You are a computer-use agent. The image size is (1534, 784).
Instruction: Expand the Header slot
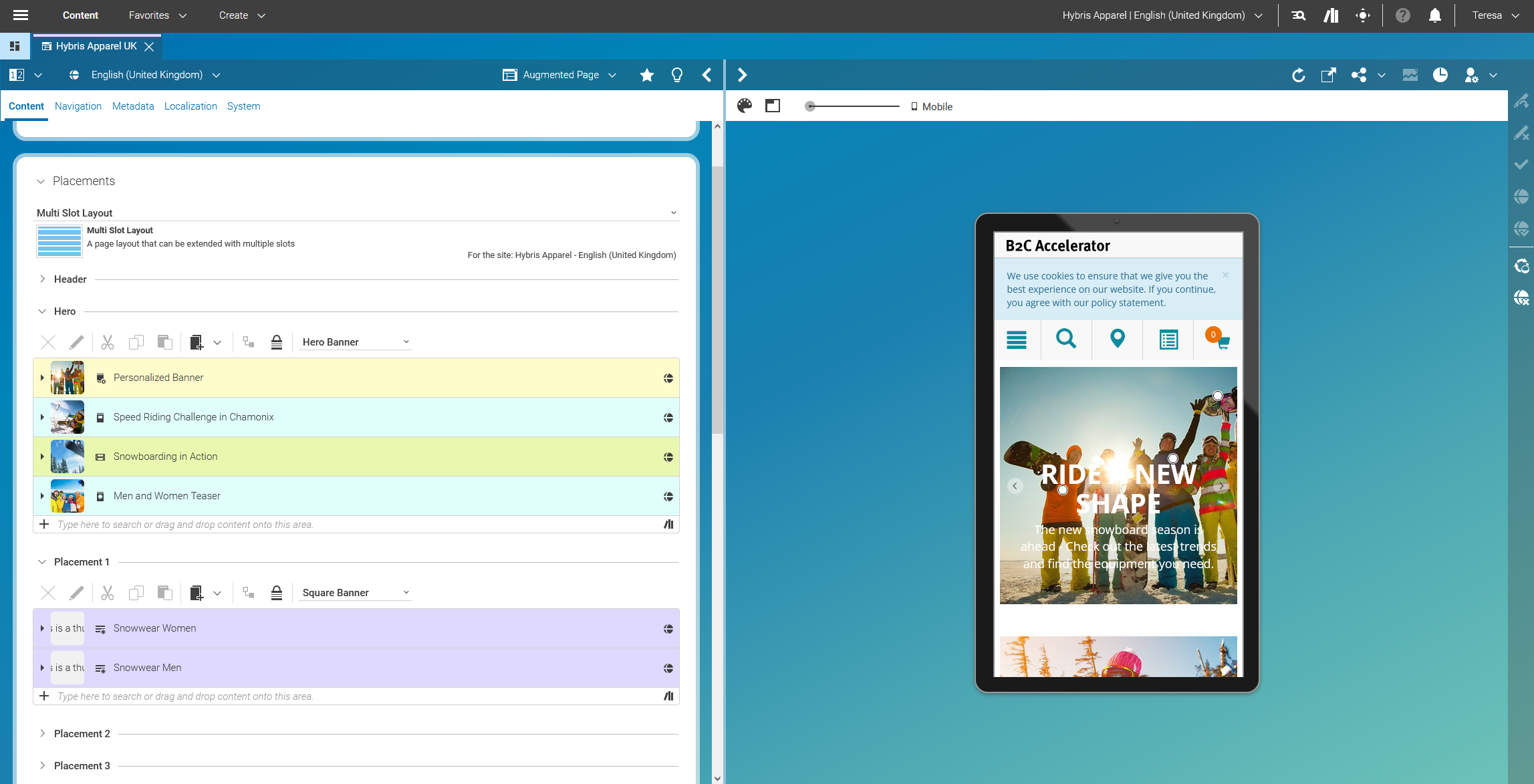pyautogui.click(x=43, y=279)
